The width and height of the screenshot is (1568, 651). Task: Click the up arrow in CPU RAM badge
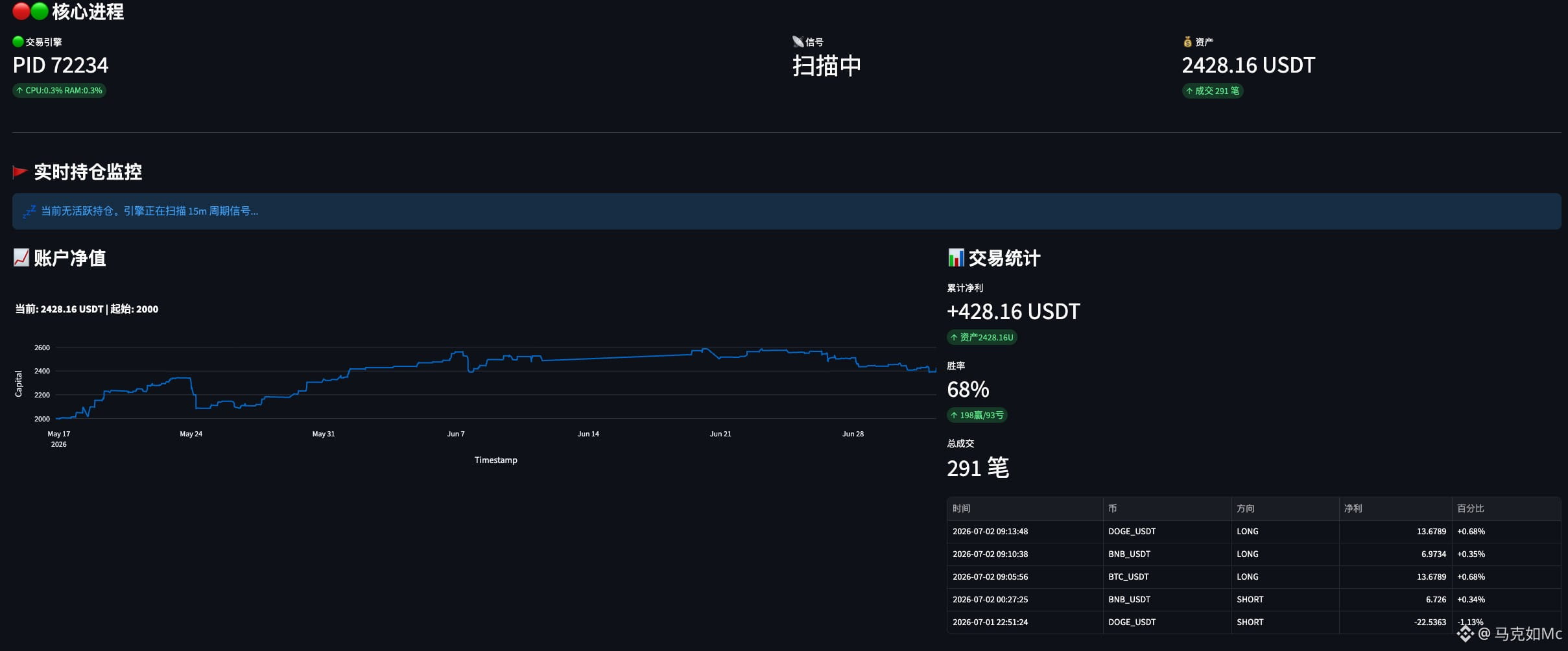tap(19, 91)
